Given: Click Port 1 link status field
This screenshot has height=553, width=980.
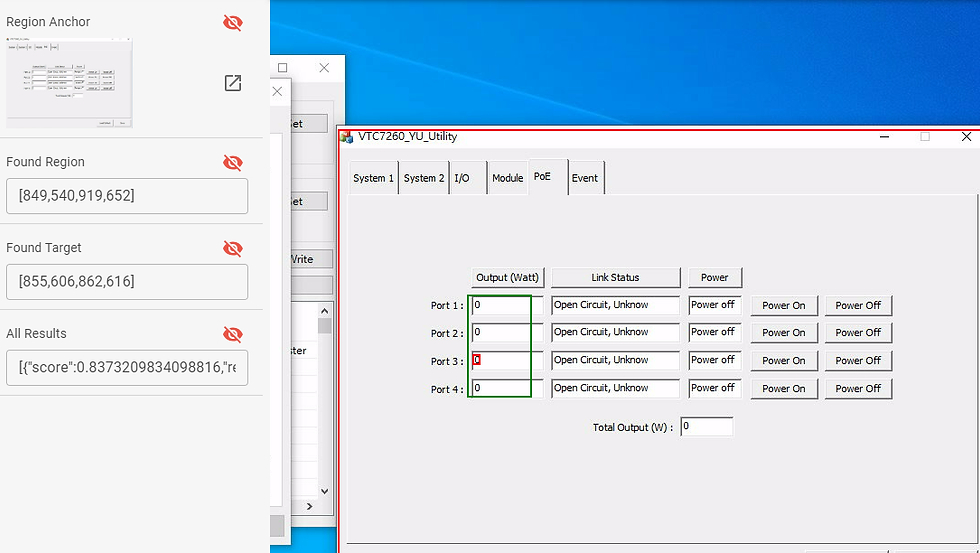Looking at the screenshot, I should pyautogui.click(x=616, y=305).
